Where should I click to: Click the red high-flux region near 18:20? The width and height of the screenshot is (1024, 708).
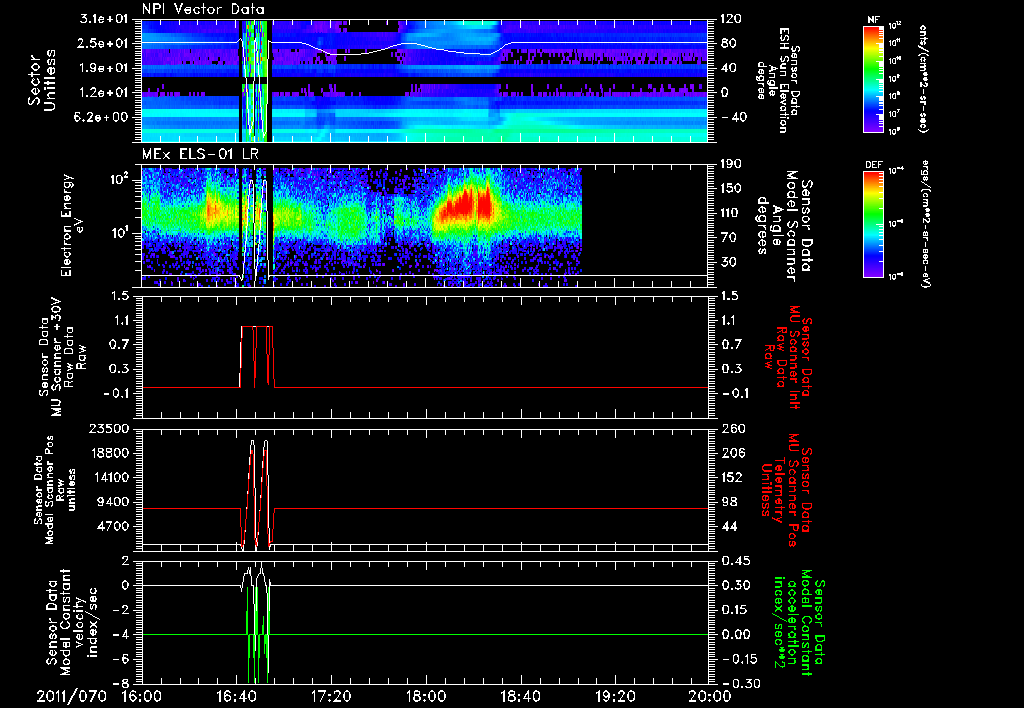tap(465, 202)
